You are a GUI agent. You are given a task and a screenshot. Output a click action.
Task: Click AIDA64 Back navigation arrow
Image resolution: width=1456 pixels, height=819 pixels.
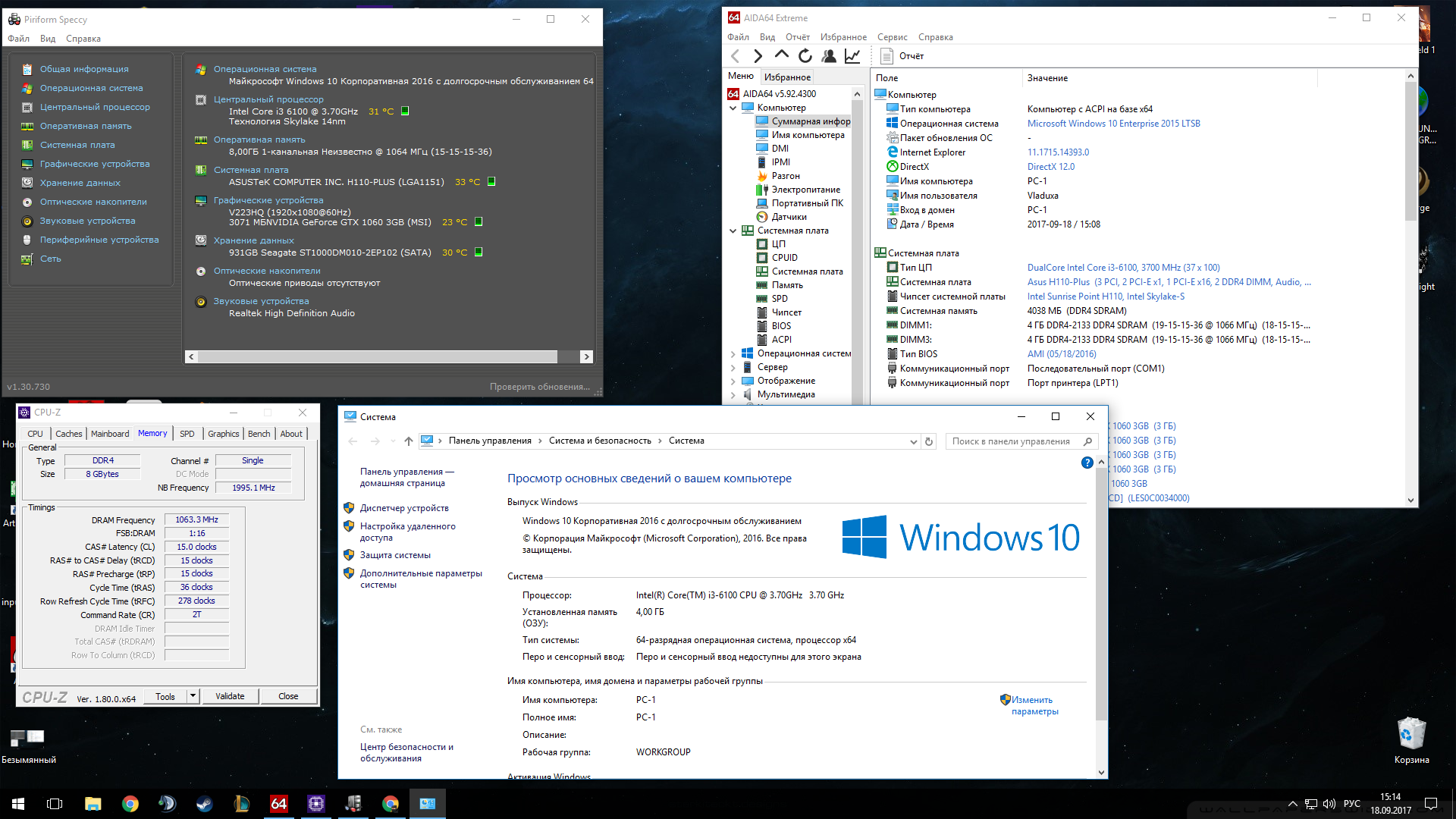click(x=735, y=56)
